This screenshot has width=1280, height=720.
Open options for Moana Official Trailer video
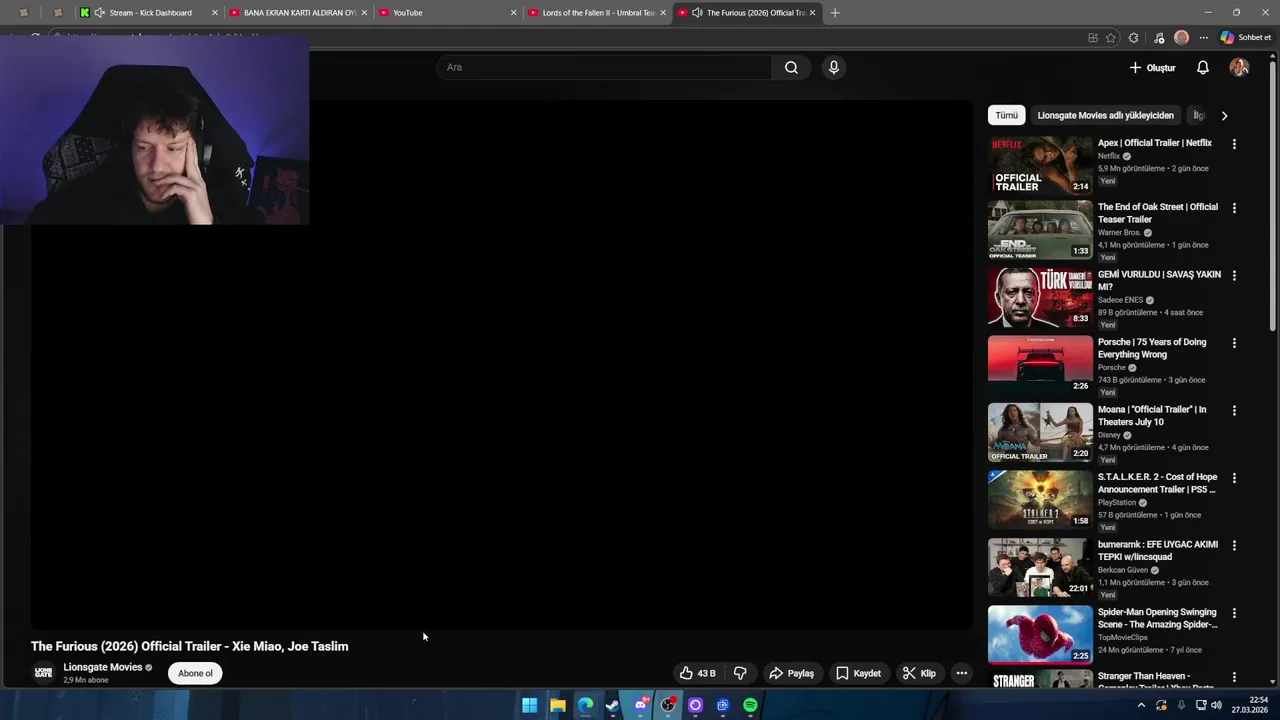[1234, 410]
